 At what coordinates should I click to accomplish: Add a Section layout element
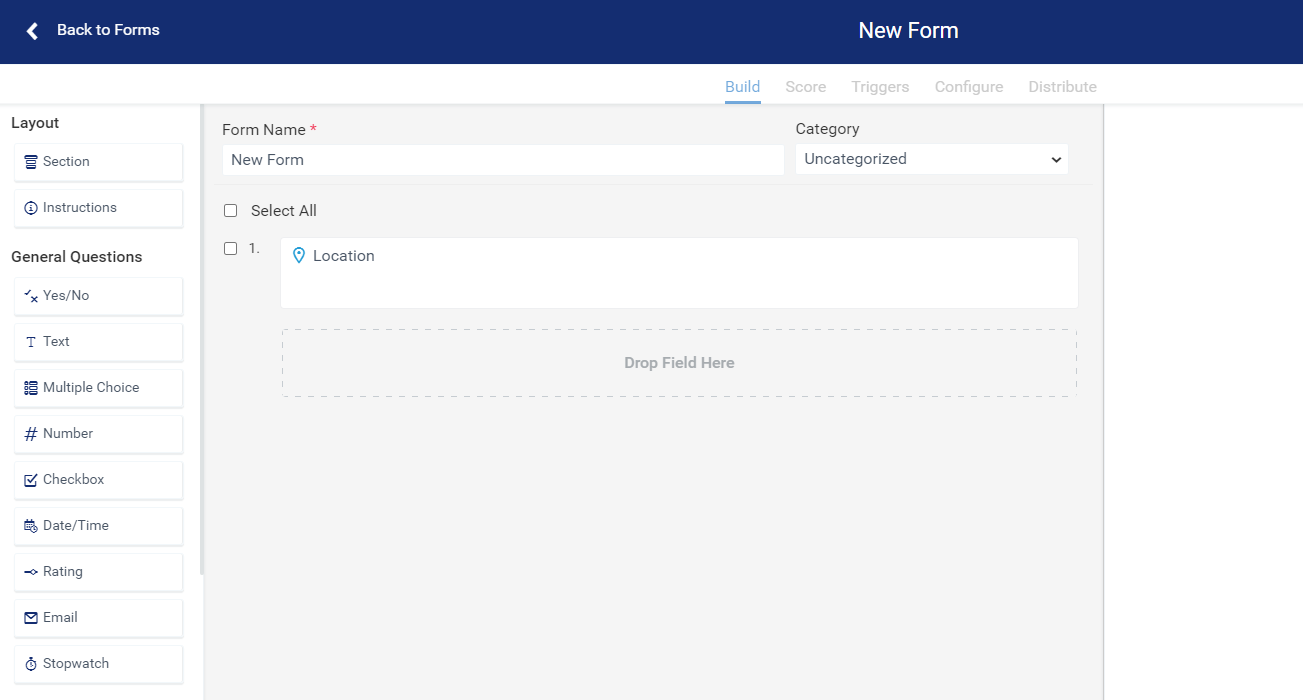(97, 161)
